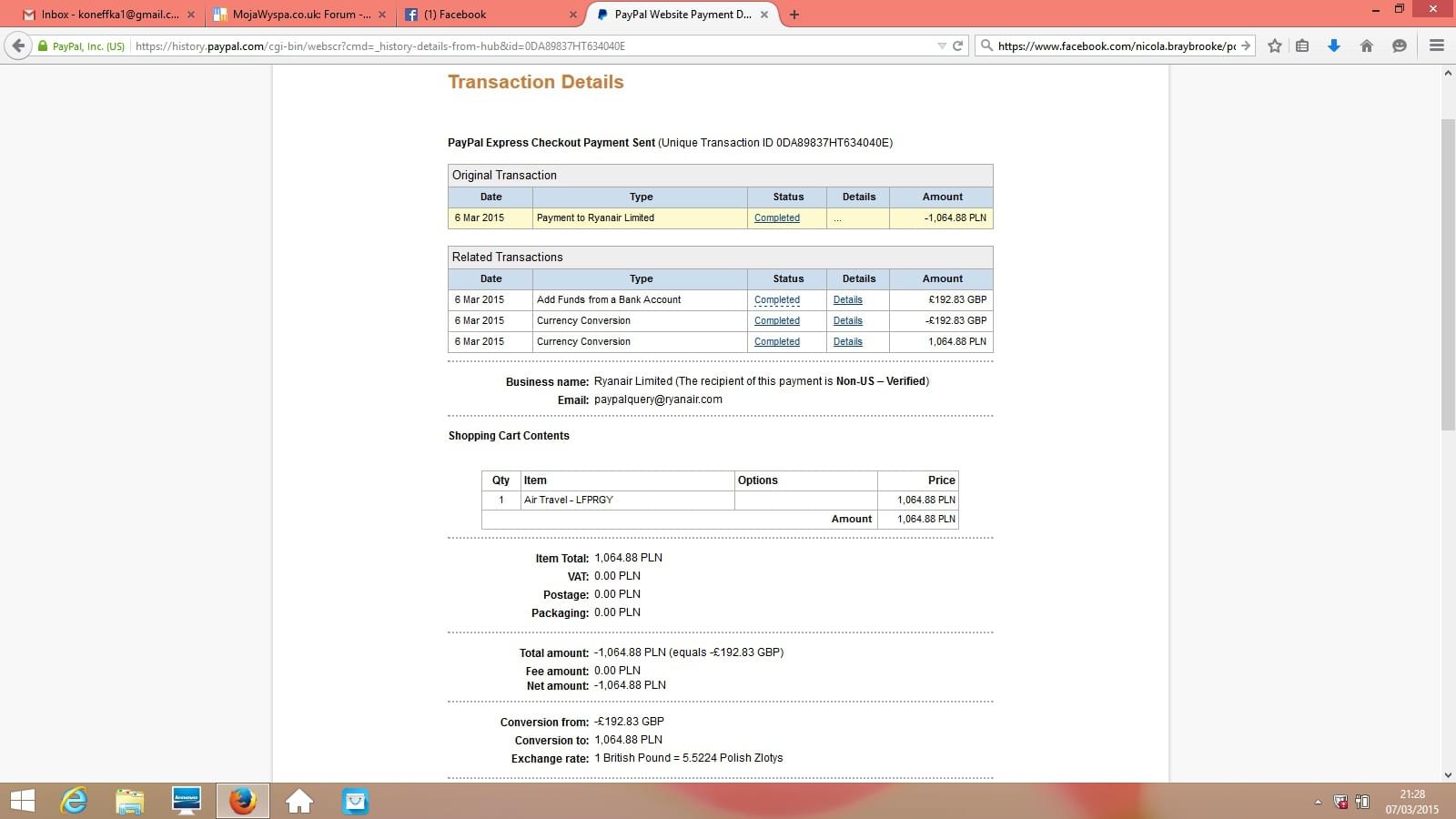Click the Firefox home icon in toolbar
This screenshot has width=1456, height=819.
tap(1367, 45)
